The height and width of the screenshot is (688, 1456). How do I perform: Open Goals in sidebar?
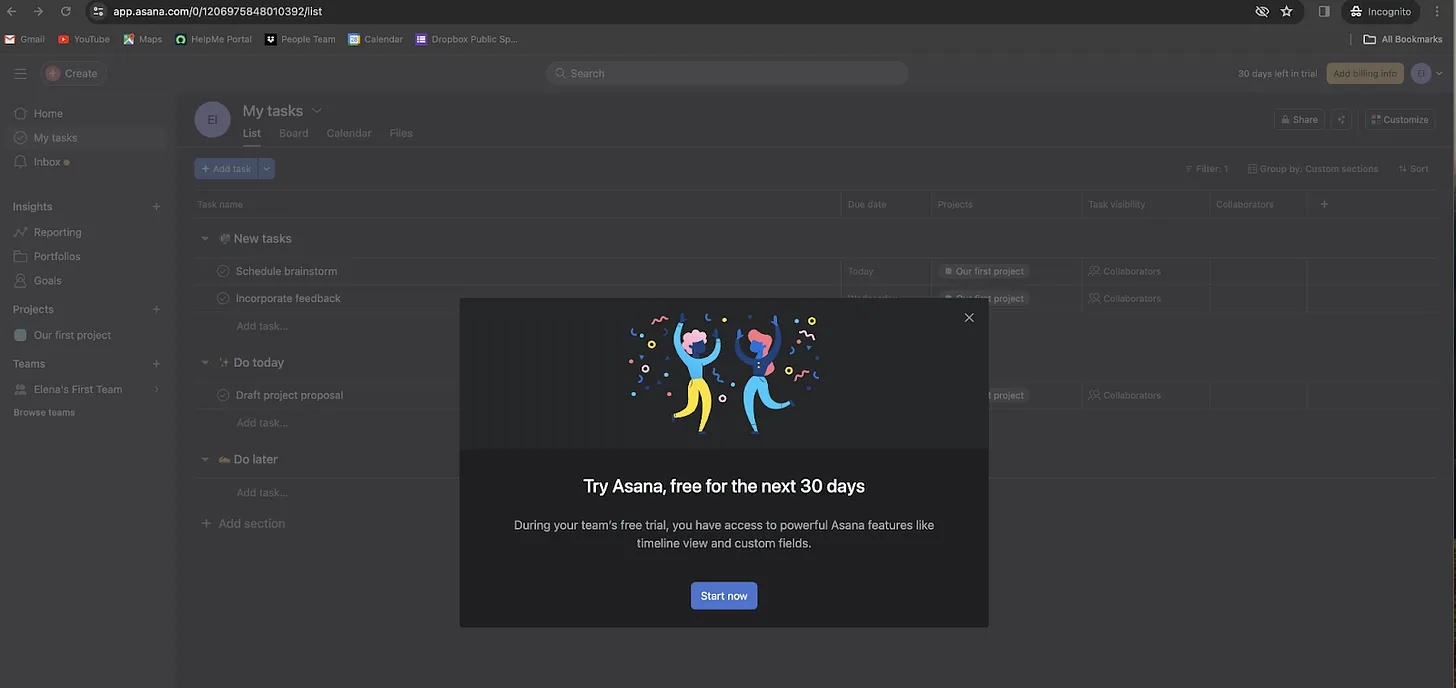pyautogui.click(x=47, y=281)
